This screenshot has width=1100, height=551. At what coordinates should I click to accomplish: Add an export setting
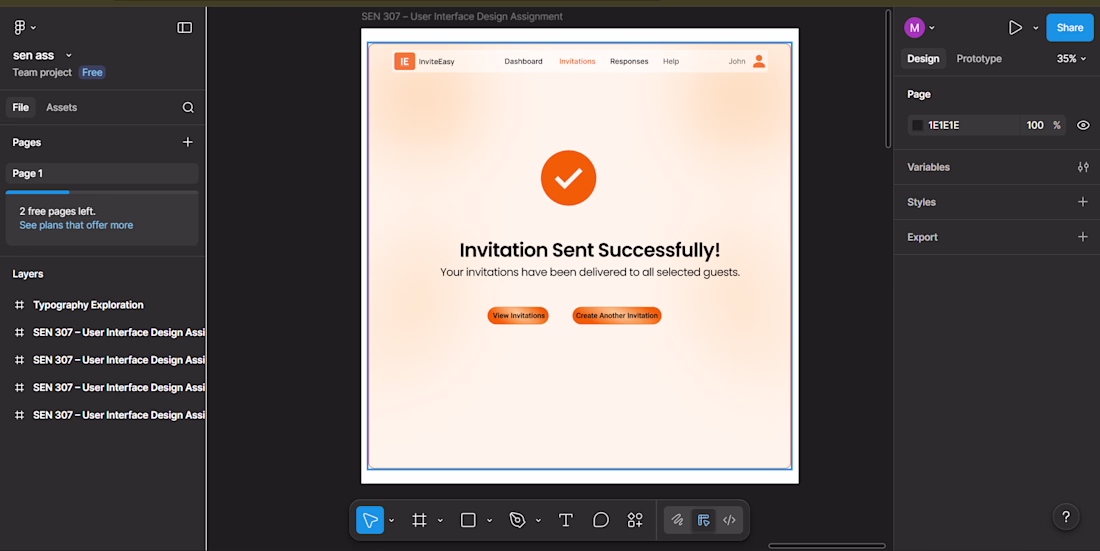tap(1083, 237)
